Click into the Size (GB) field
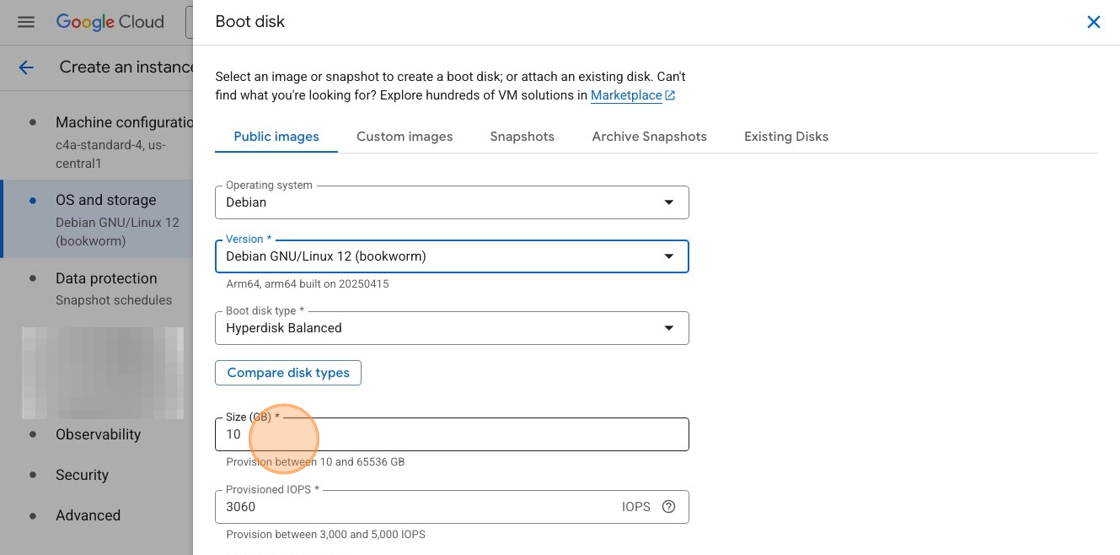Image resolution: width=1120 pixels, height=555 pixels. [452, 434]
